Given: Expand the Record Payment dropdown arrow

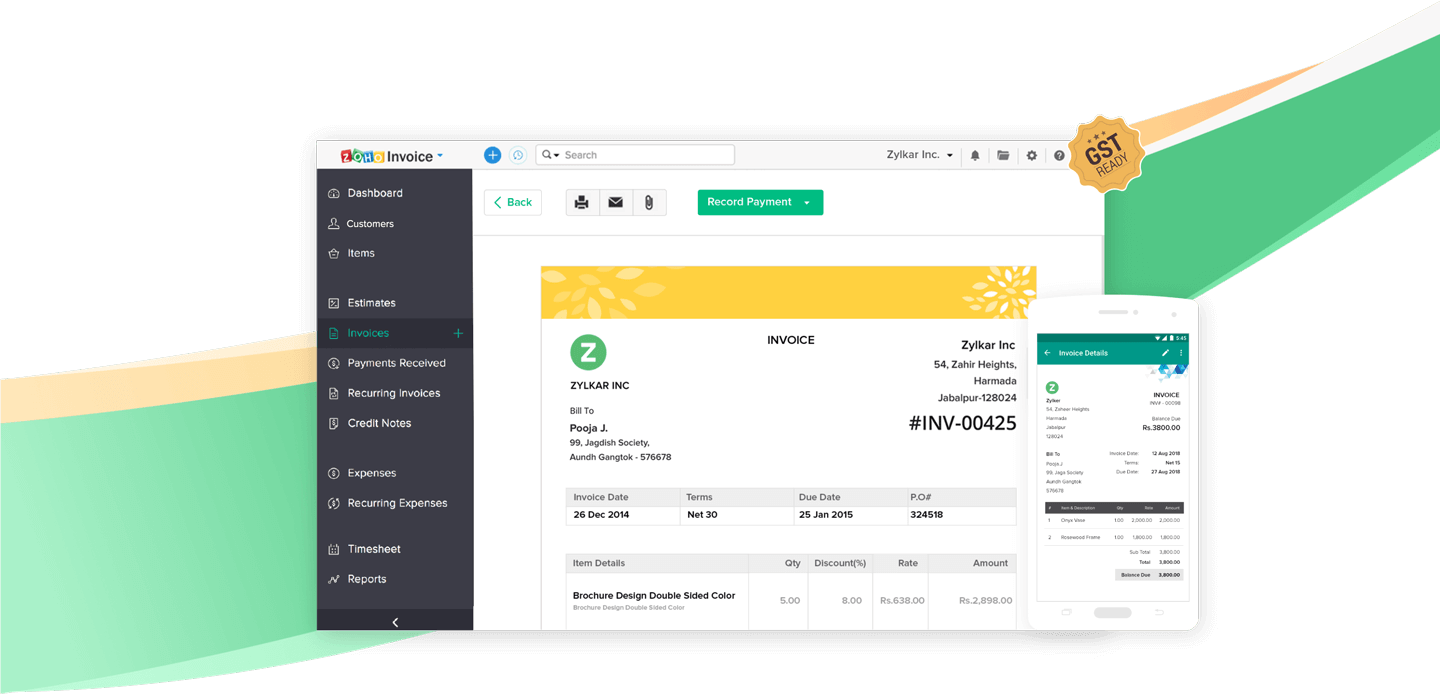Looking at the screenshot, I should tap(807, 202).
